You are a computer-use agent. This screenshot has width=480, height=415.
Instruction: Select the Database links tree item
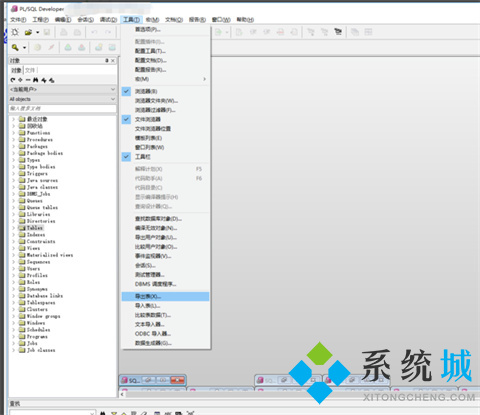coord(45,296)
